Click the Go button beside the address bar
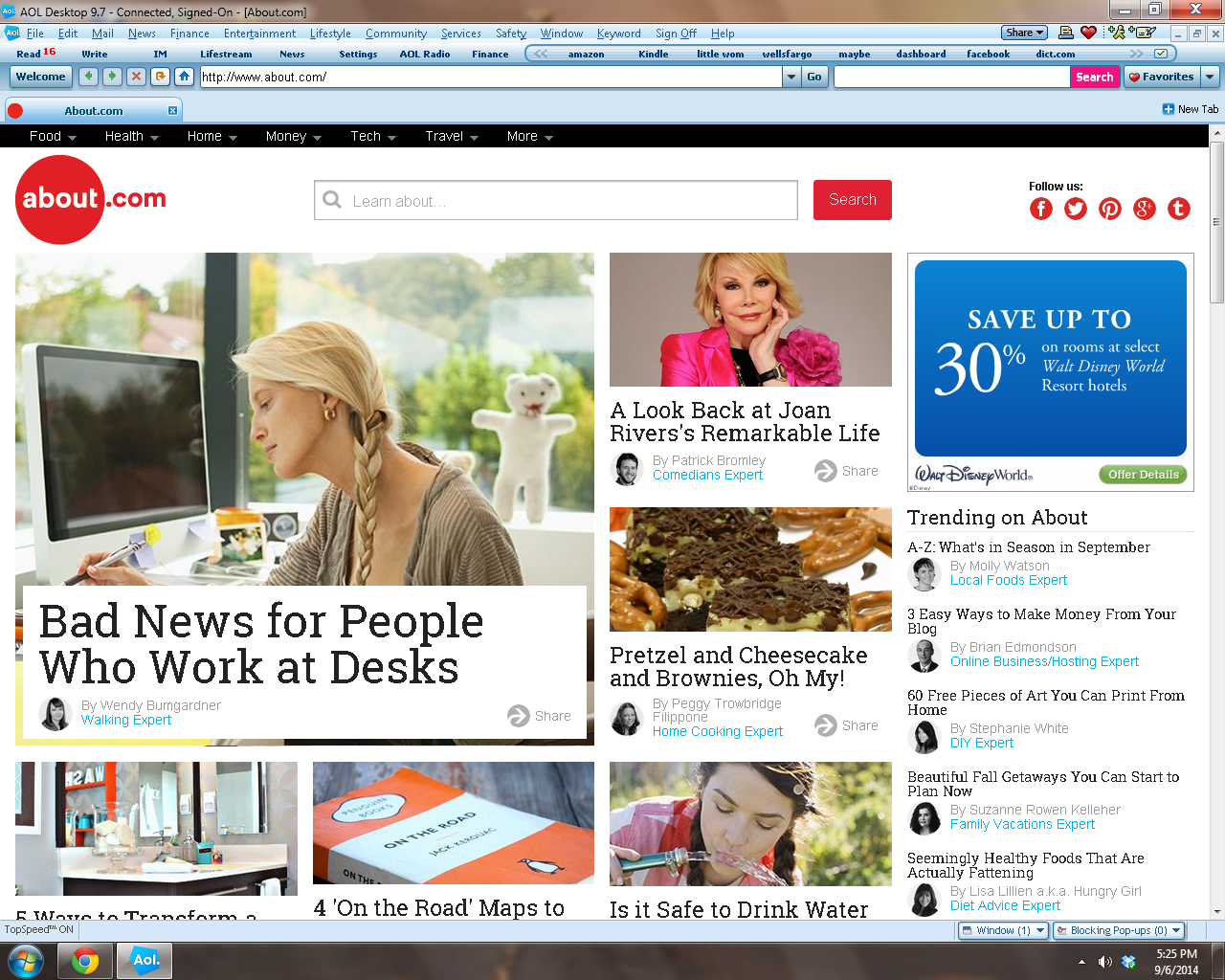 pos(814,77)
